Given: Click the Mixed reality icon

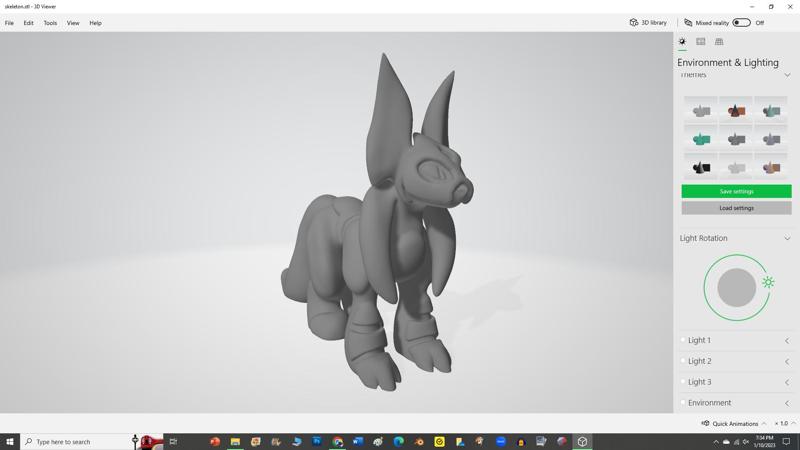Looking at the screenshot, I should [688, 23].
